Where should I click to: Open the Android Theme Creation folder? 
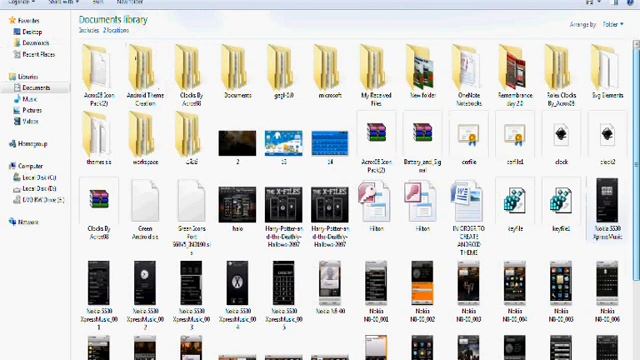point(145,76)
